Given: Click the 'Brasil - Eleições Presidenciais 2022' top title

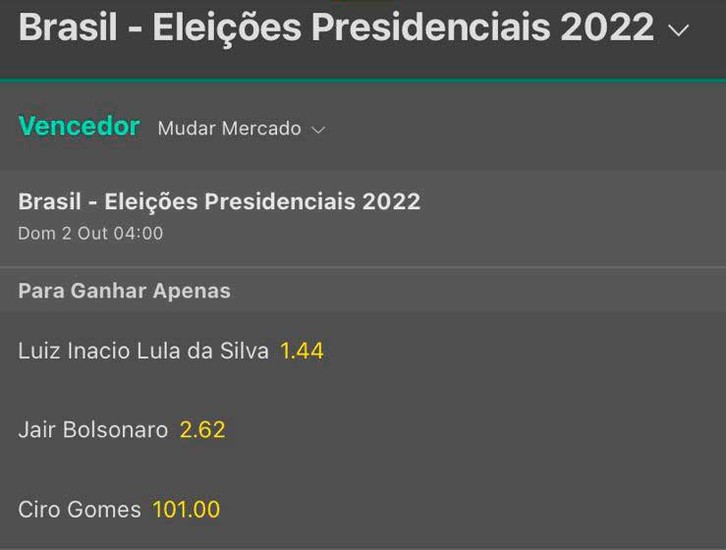Looking at the screenshot, I should click(x=336, y=28).
